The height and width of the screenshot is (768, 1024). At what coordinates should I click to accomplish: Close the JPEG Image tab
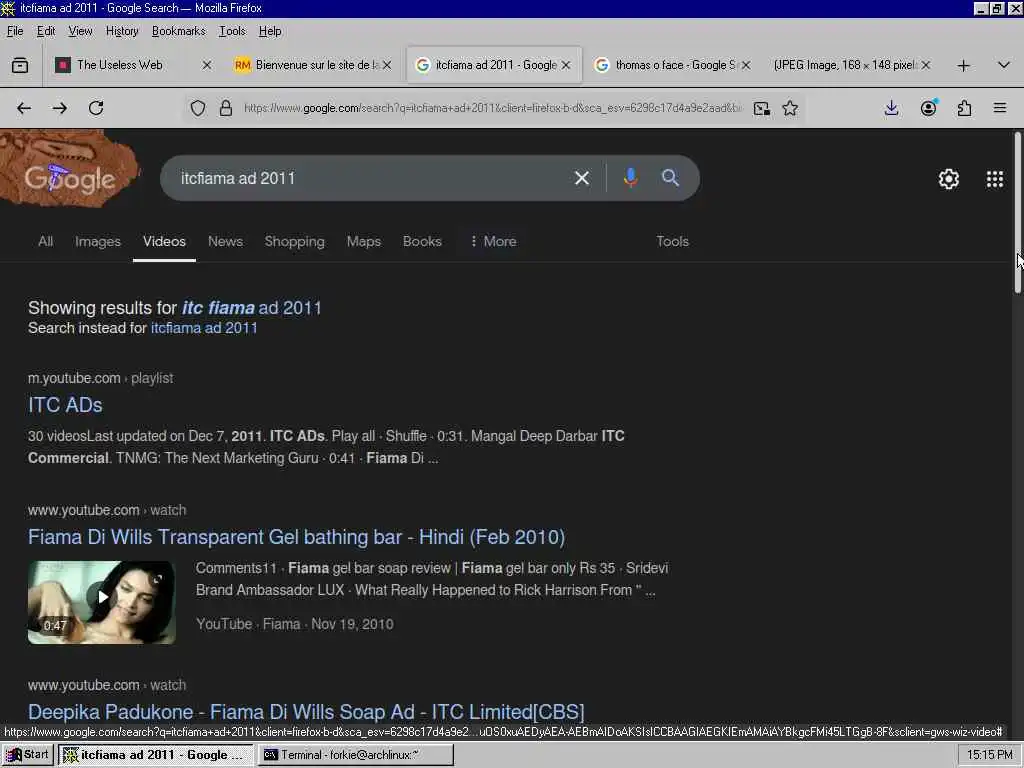click(x=925, y=65)
